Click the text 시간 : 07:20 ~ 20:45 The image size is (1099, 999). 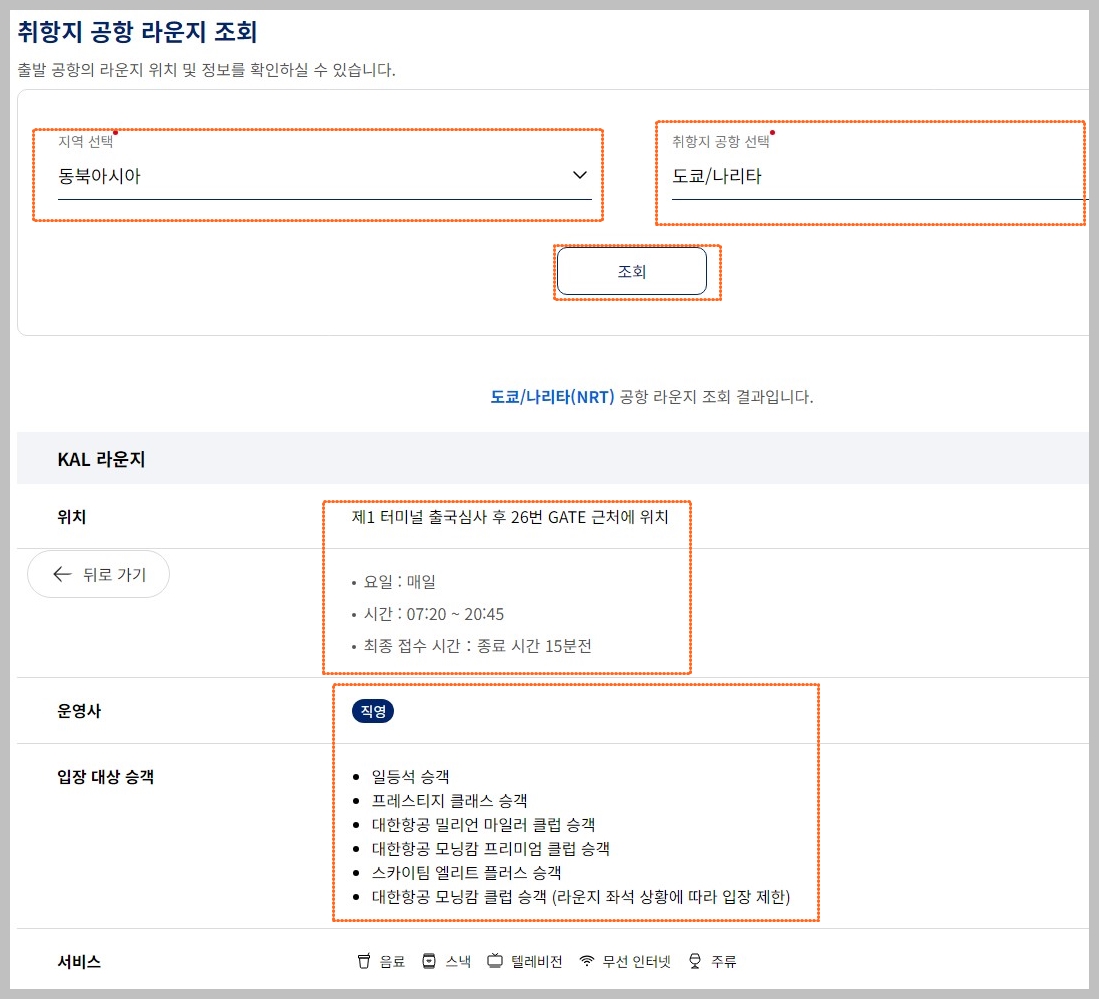click(x=434, y=614)
